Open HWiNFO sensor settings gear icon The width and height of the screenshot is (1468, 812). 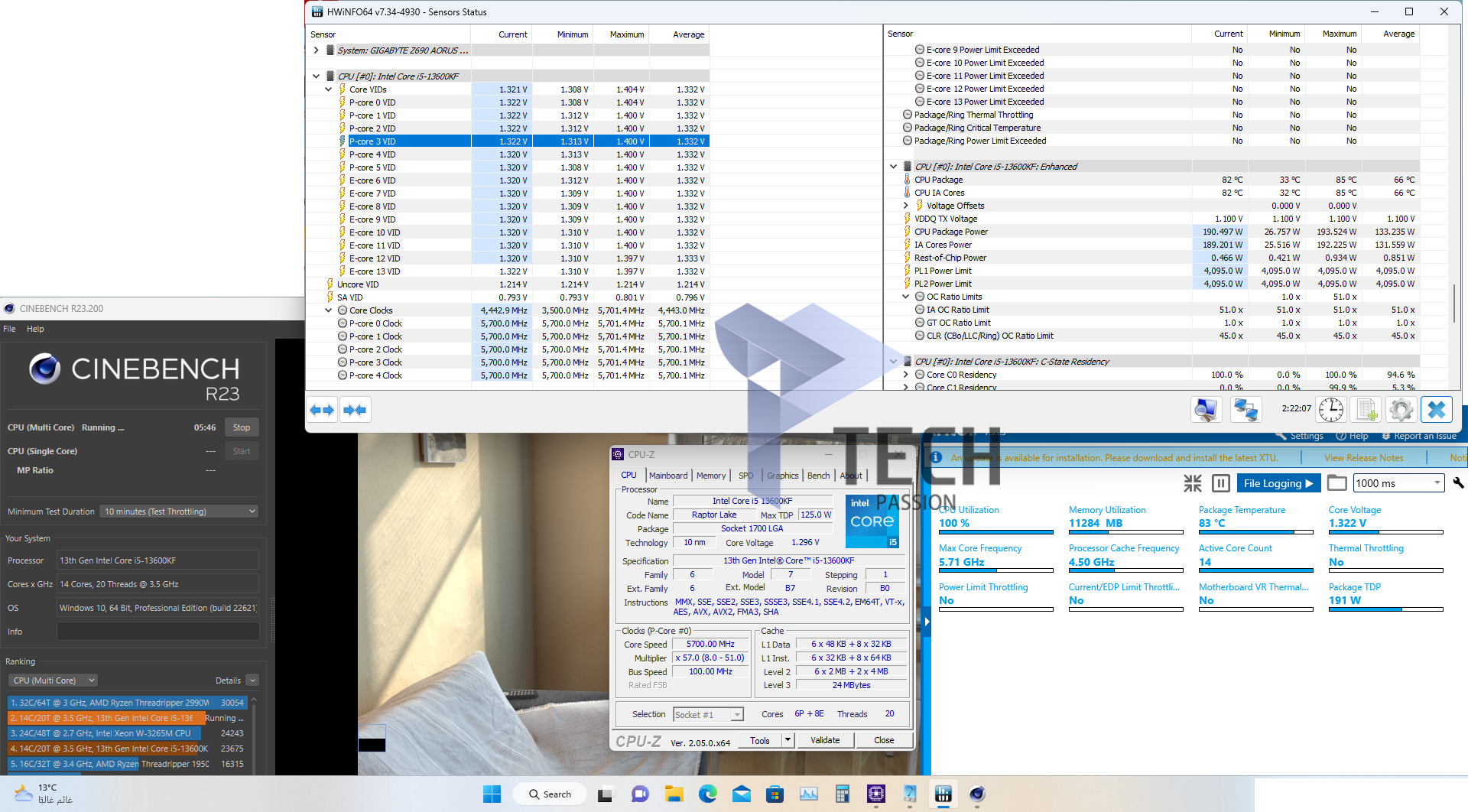coord(1401,411)
